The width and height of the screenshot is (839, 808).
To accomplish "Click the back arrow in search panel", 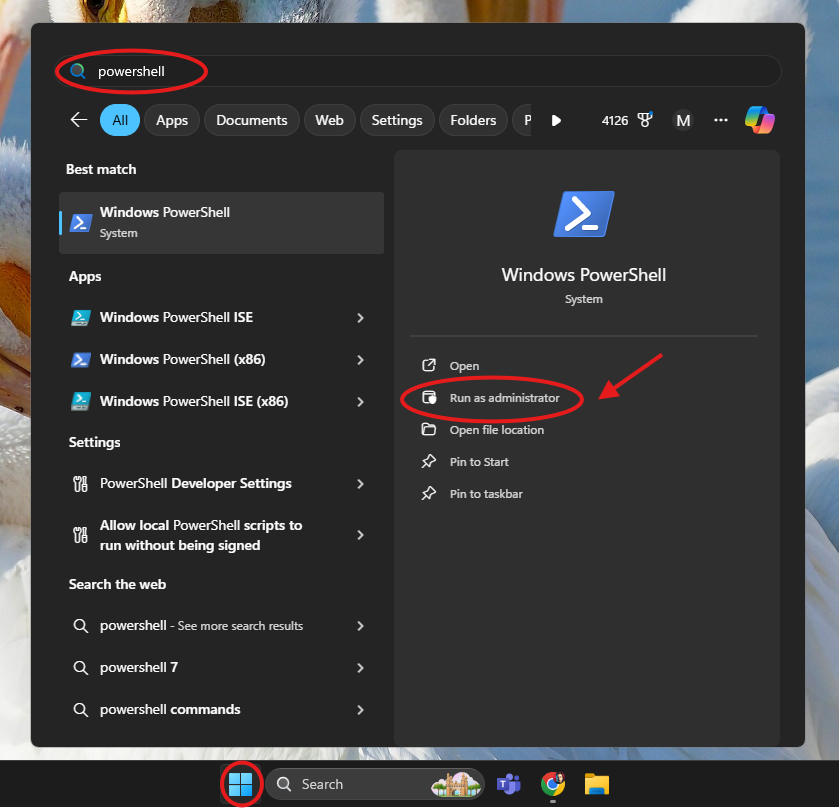I will click(79, 120).
